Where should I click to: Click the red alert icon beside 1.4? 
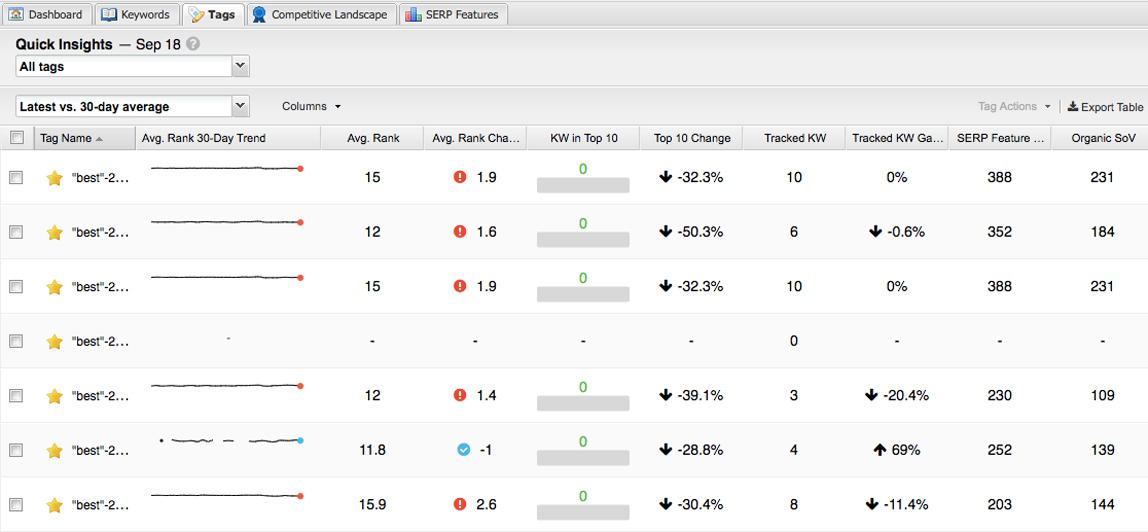click(x=460, y=396)
